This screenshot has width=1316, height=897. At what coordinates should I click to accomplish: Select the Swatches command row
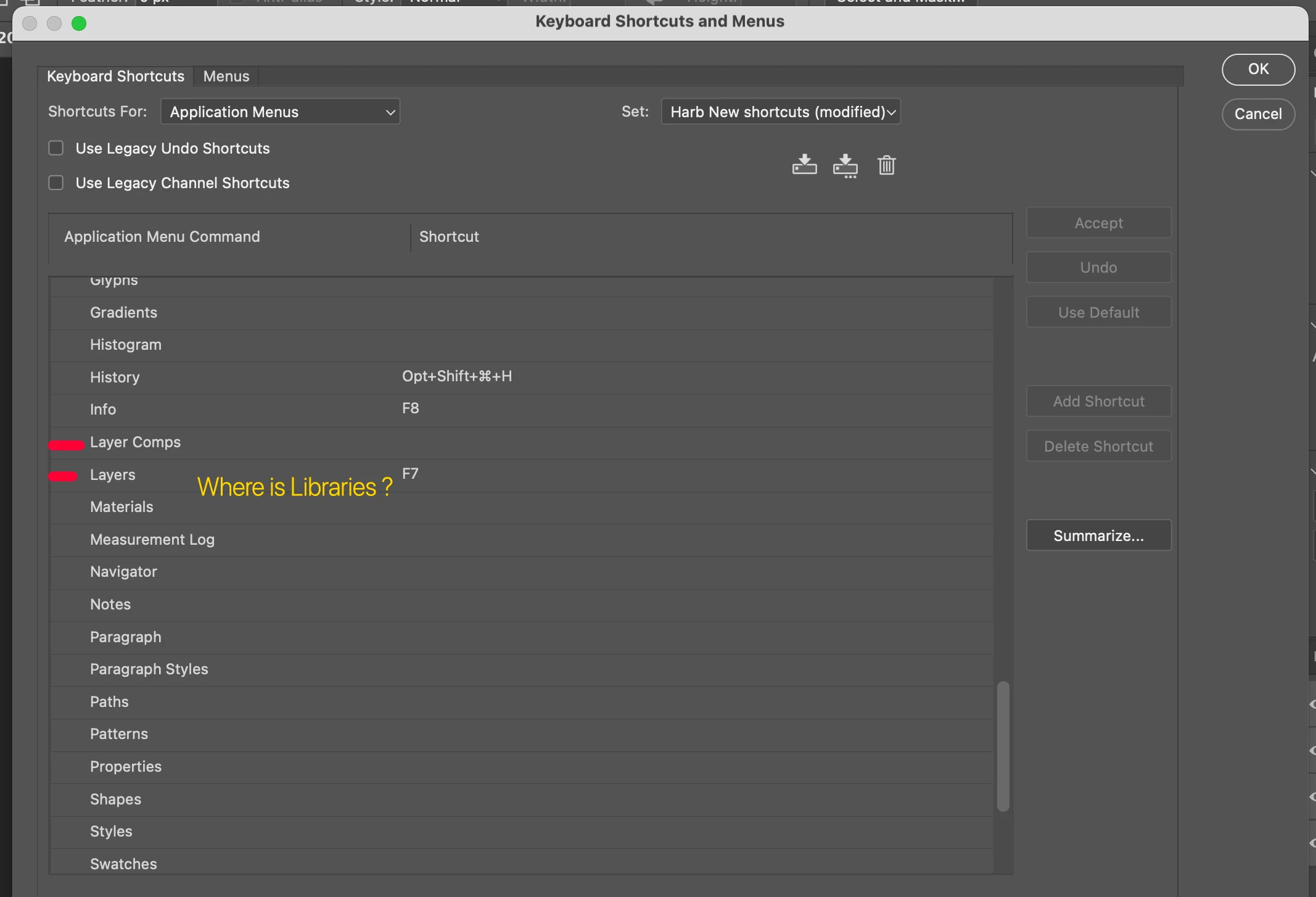[123, 864]
